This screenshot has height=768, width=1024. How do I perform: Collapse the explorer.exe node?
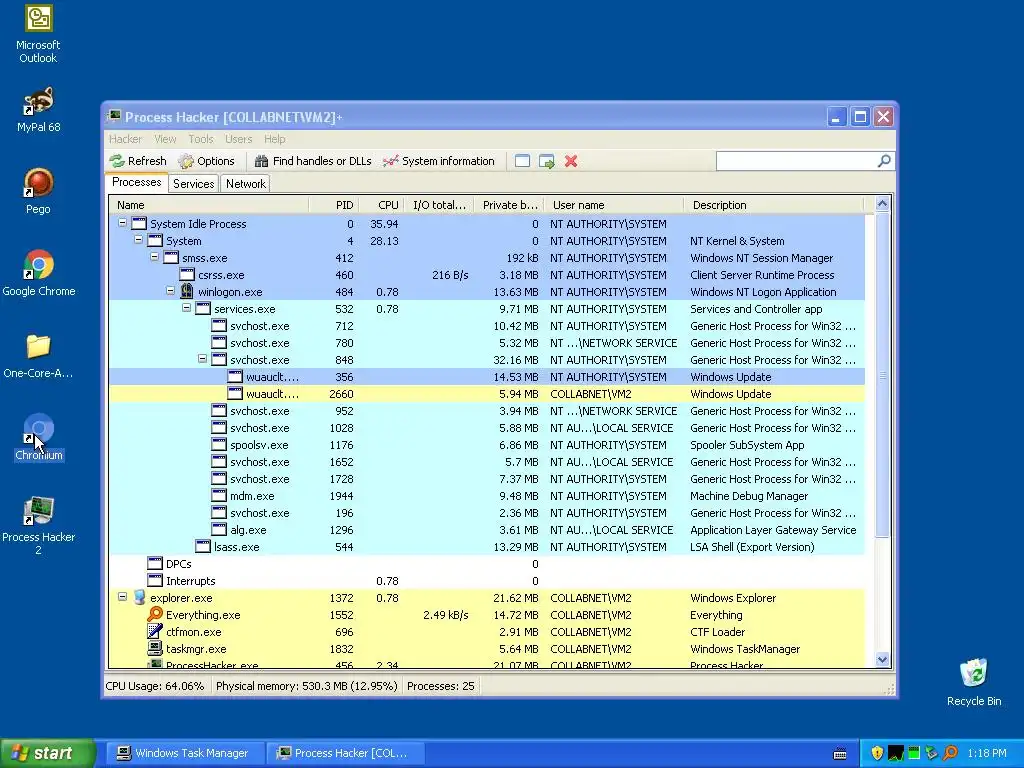pos(122,597)
